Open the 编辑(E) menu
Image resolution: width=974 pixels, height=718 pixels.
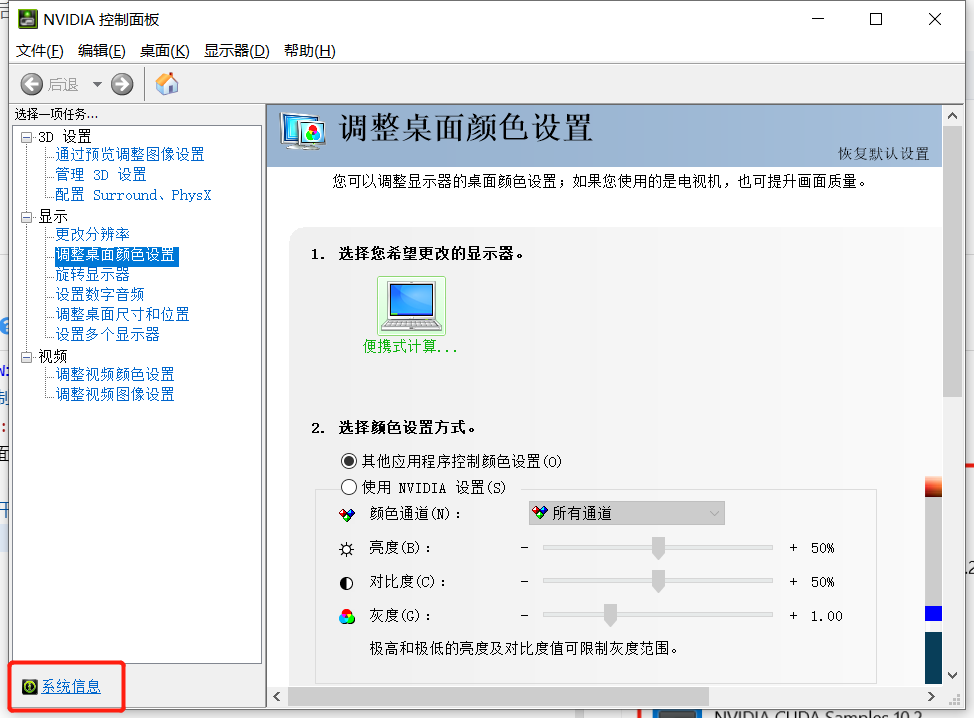click(x=102, y=51)
